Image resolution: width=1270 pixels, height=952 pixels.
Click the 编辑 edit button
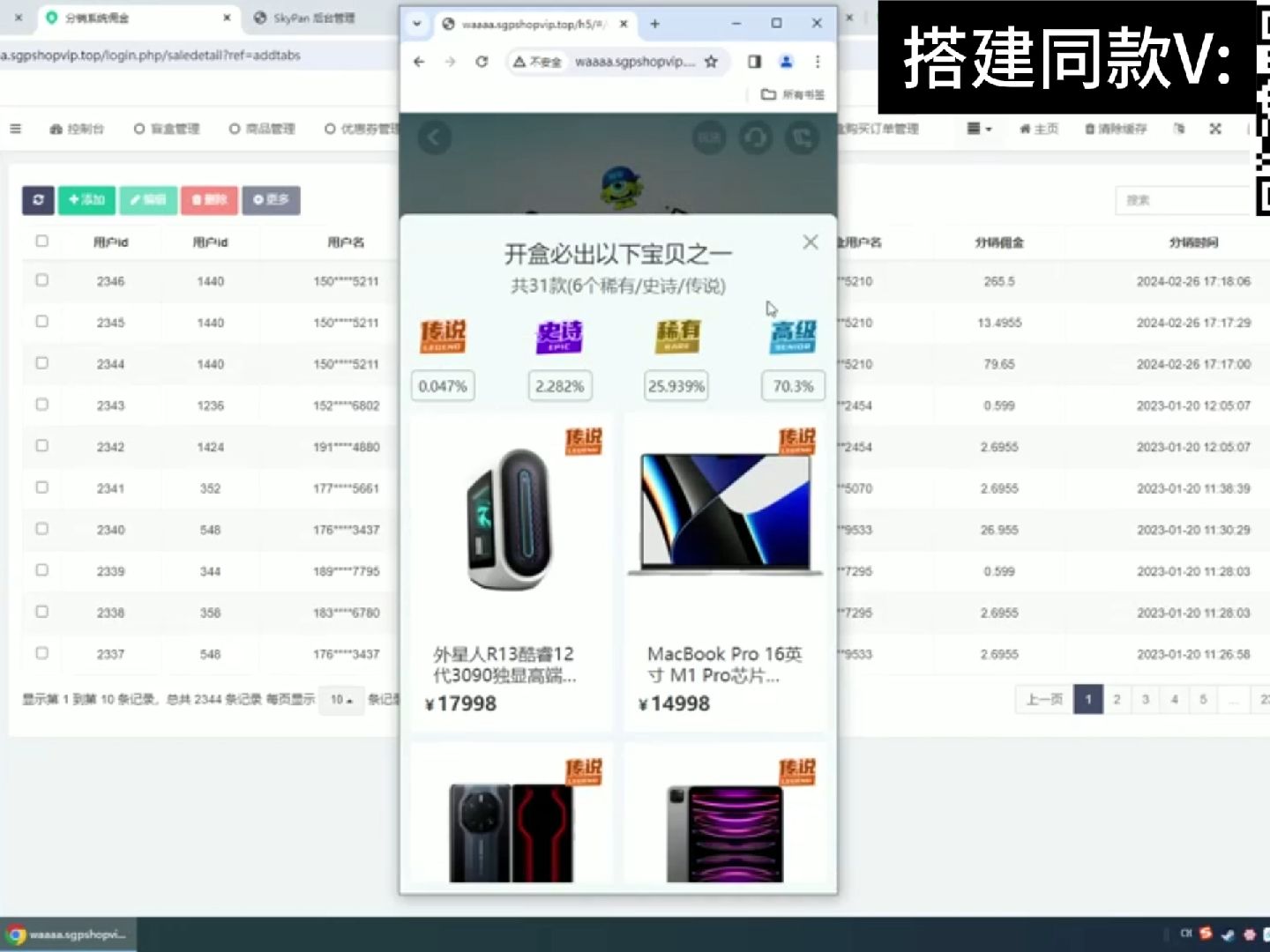tap(148, 200)
